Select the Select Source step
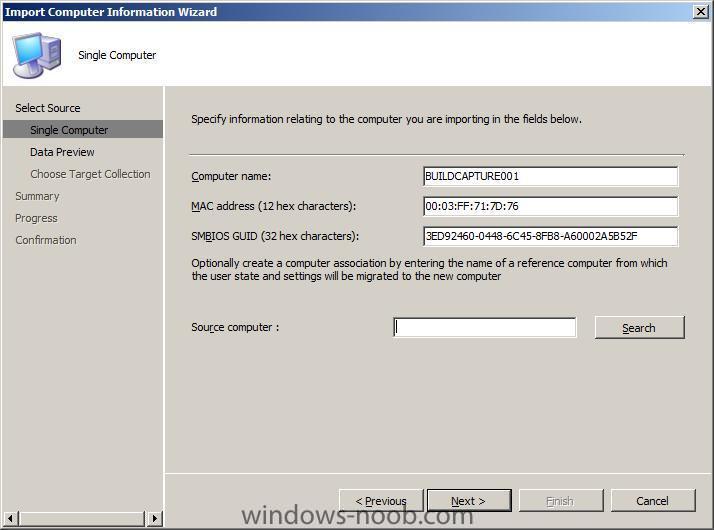This screenshot has height=530, width=714. 48,108
